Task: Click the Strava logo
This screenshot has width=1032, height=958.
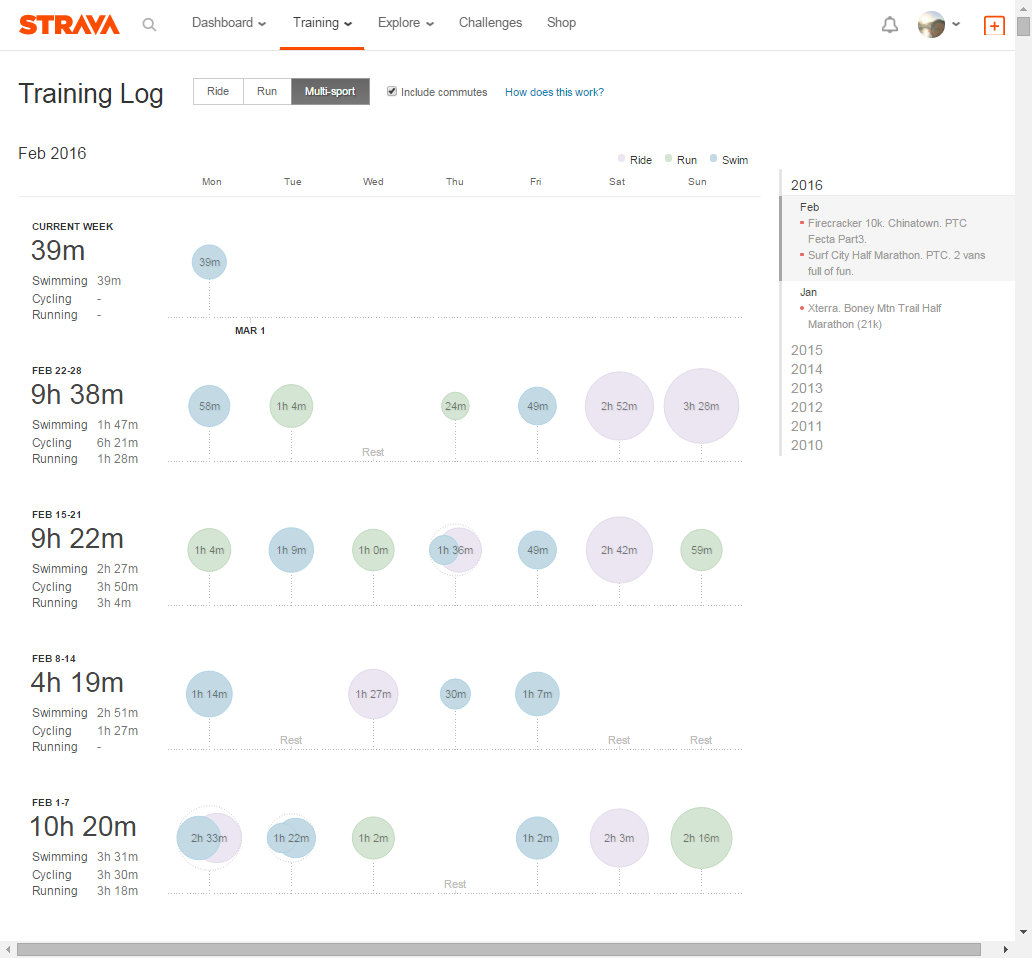Action: (69, 24)
